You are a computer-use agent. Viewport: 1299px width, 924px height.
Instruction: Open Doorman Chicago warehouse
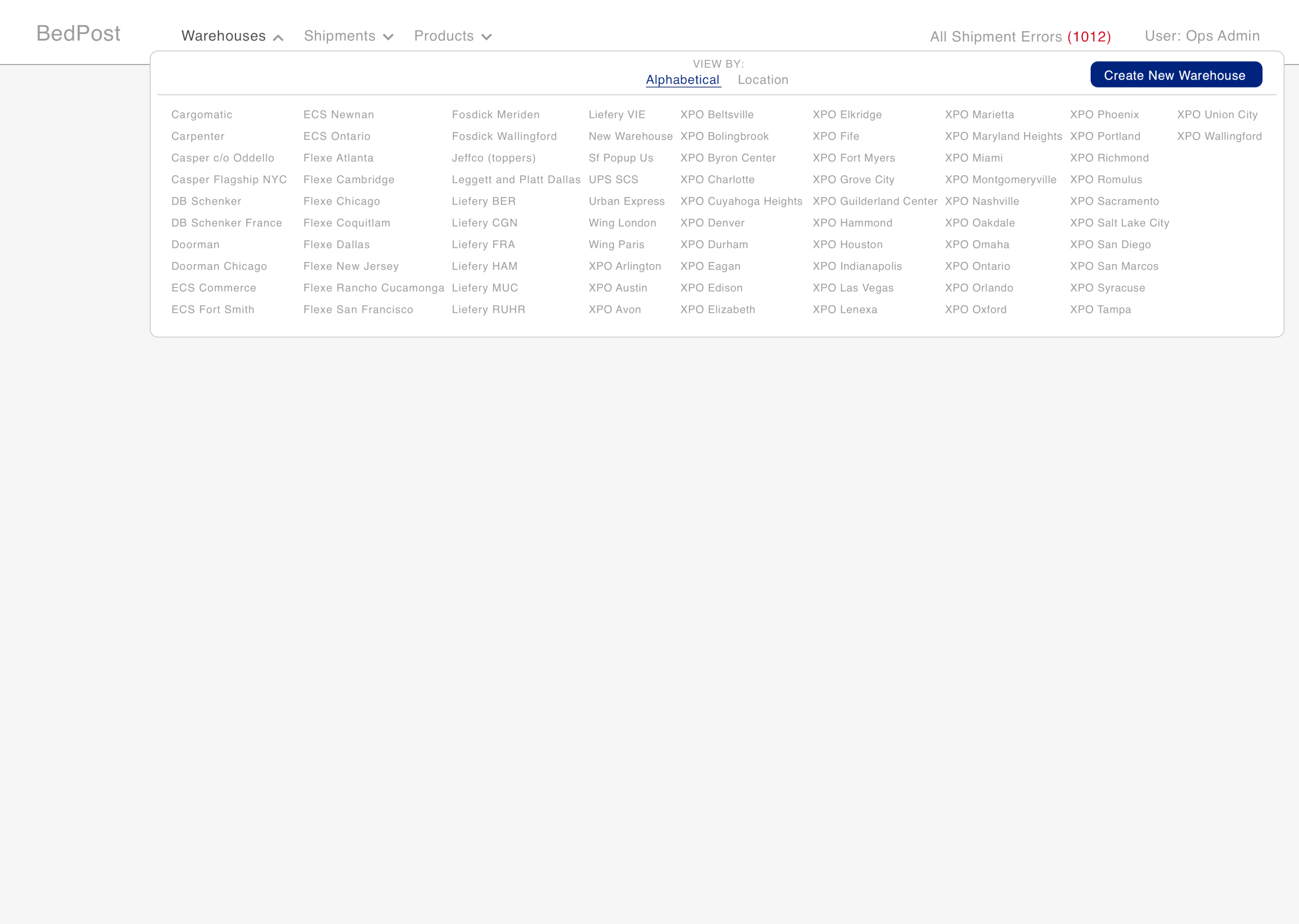pos(219,266)
